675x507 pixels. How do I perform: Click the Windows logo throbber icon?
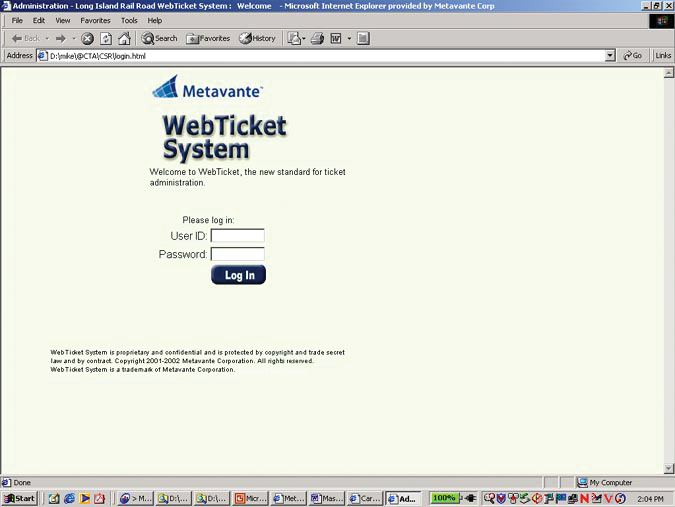[661, 21]
